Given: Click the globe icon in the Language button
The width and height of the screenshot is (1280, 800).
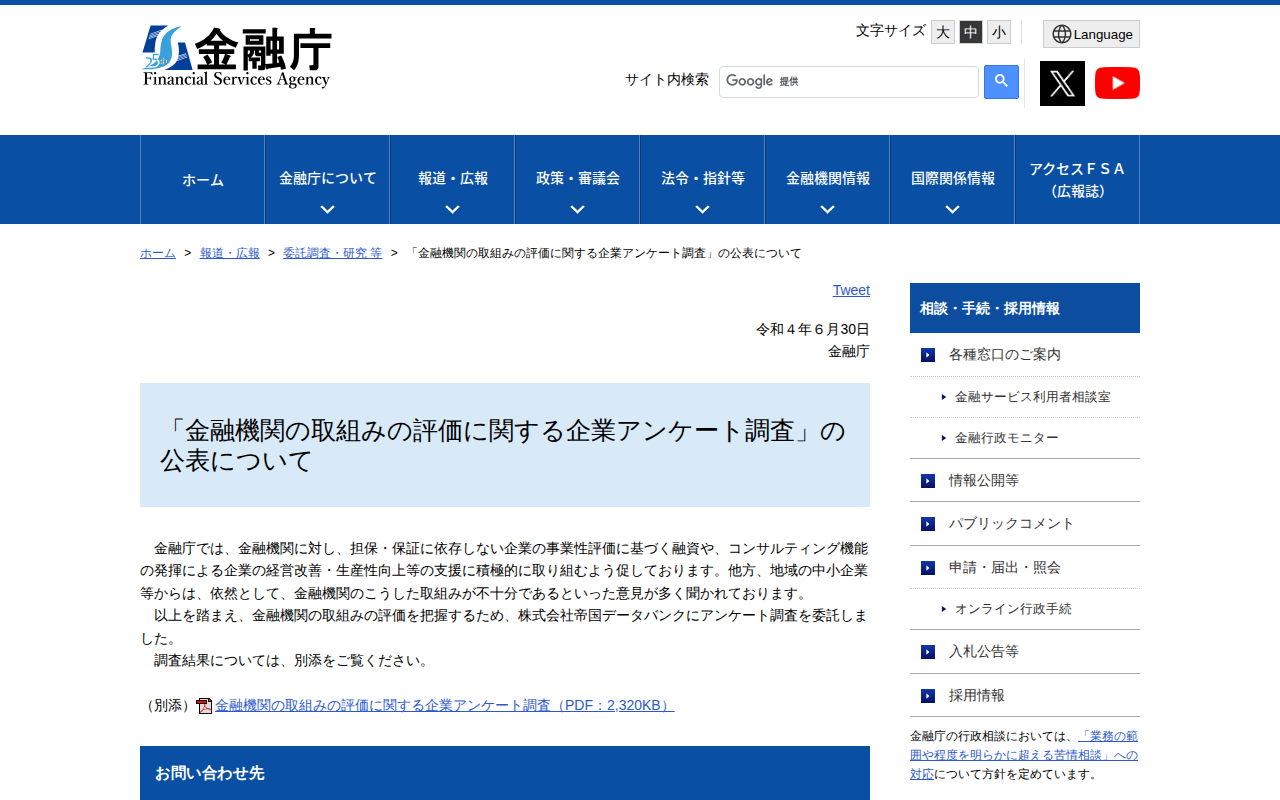Looking at the screenshot, I should pyautogui.click(x=1059, y=33).
